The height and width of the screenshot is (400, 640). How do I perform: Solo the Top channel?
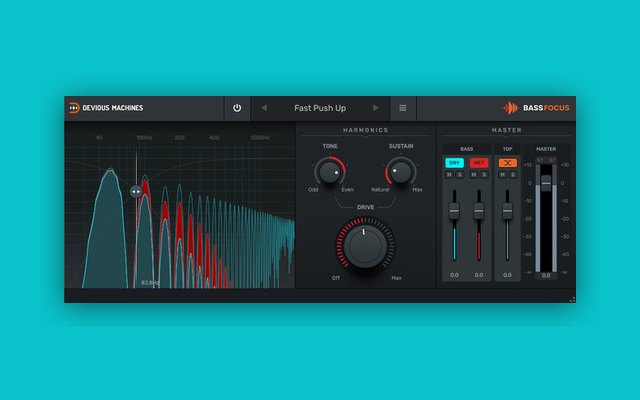click(x=513, y=175)
